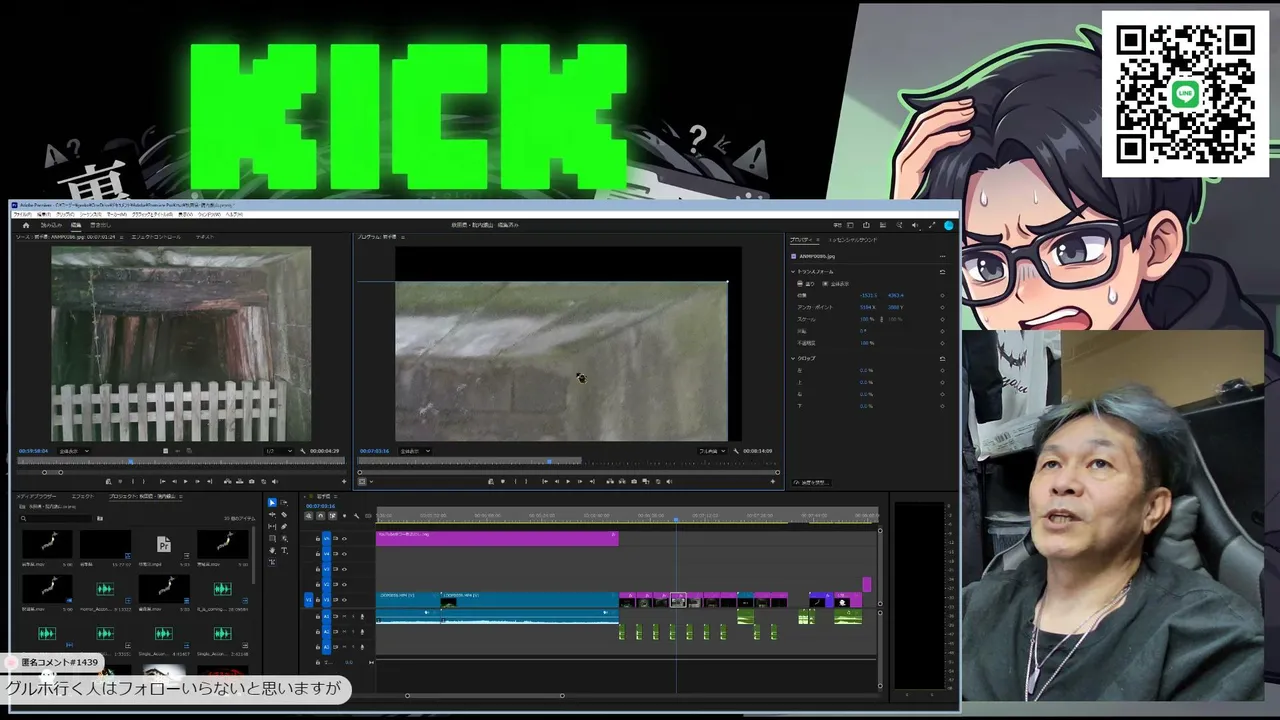Open Source monitor zoom level dropdown
Screen dimensions: 1280x720
pos(73,451)
